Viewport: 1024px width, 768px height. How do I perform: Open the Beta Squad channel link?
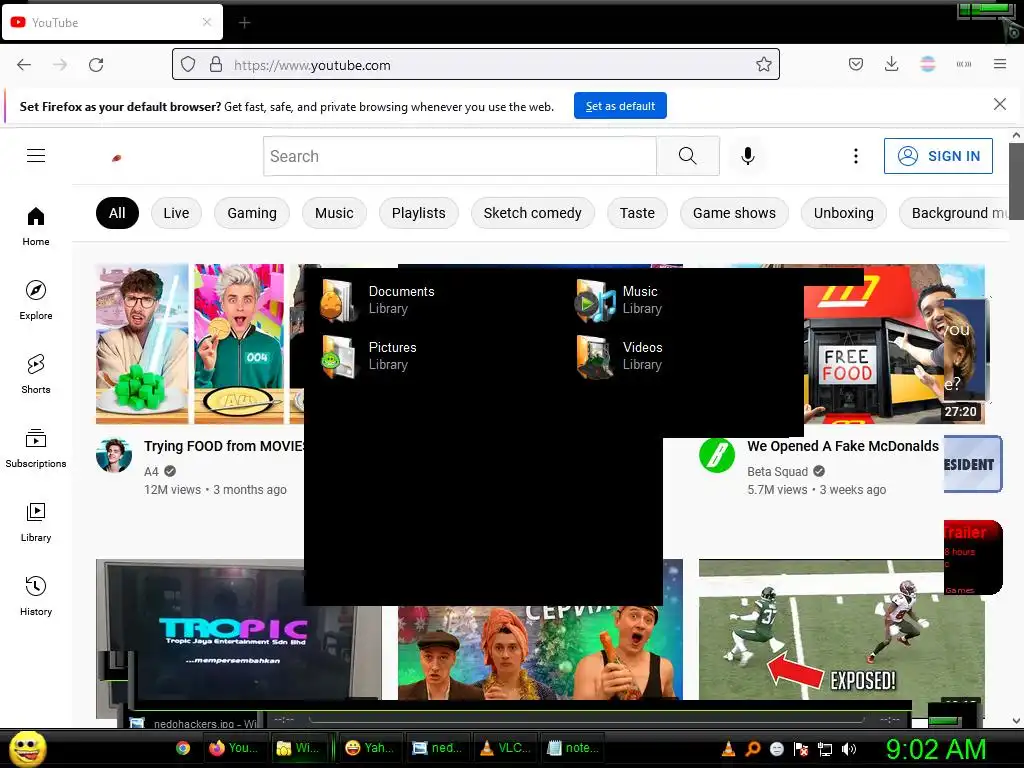(777, 472)
